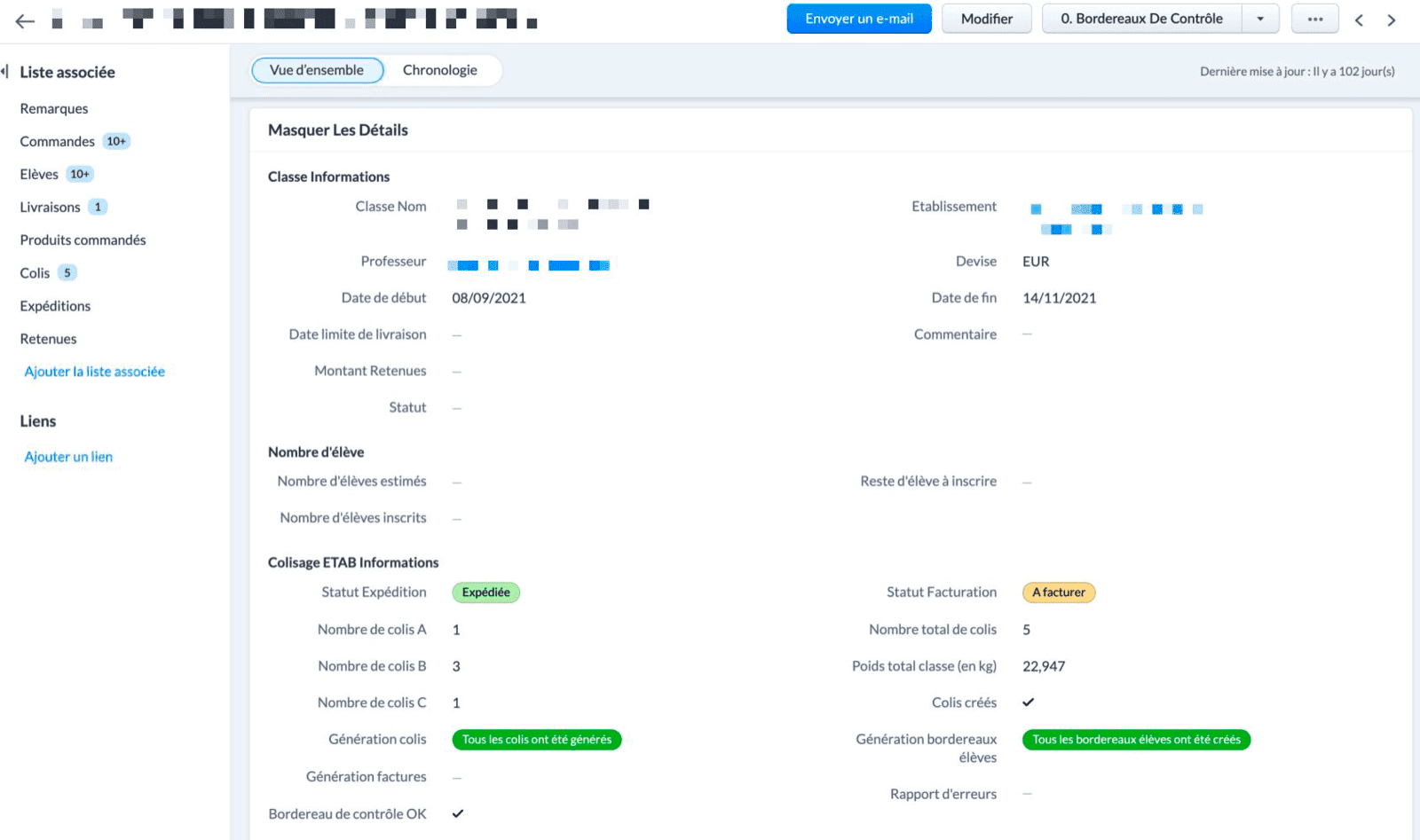Screen dimensions: 1420x840
Task: Expand the Bordereaux De Contrôle dropdown arrow
Action: click(1260, 19)
